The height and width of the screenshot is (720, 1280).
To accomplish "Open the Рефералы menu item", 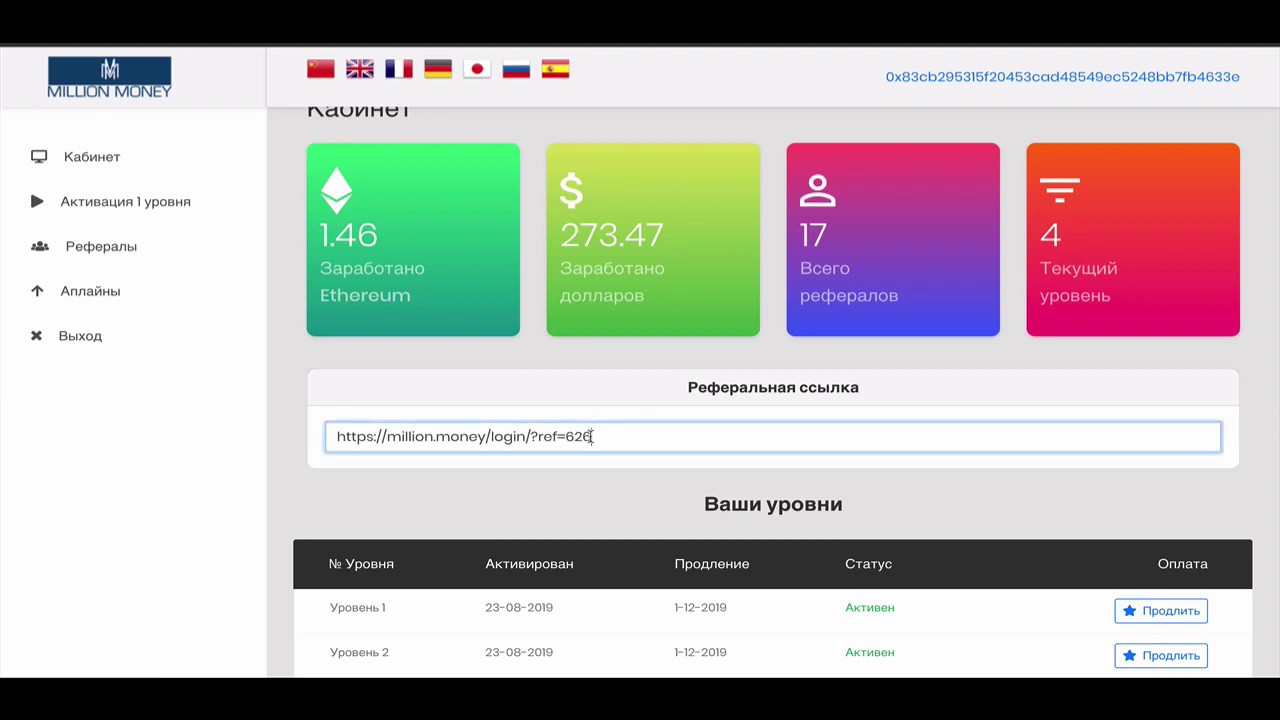I will [101, 246].
